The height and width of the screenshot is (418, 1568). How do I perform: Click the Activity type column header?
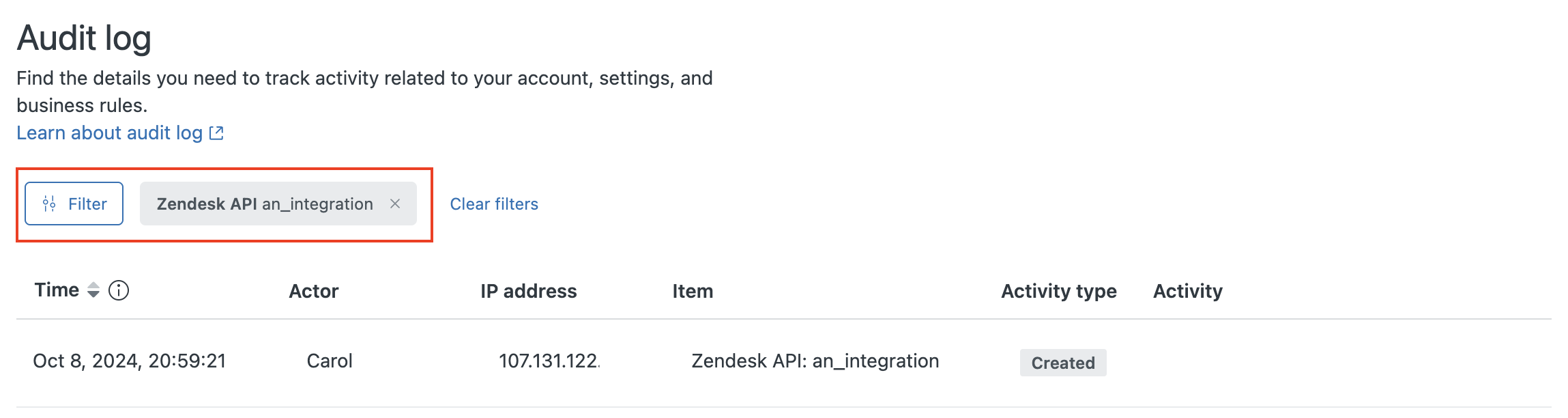tap(1059, 291)
